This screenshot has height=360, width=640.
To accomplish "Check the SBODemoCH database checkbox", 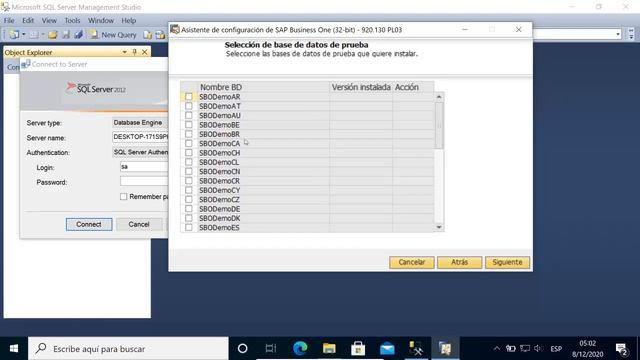I will pyautogui.click(x=189, y=153).
